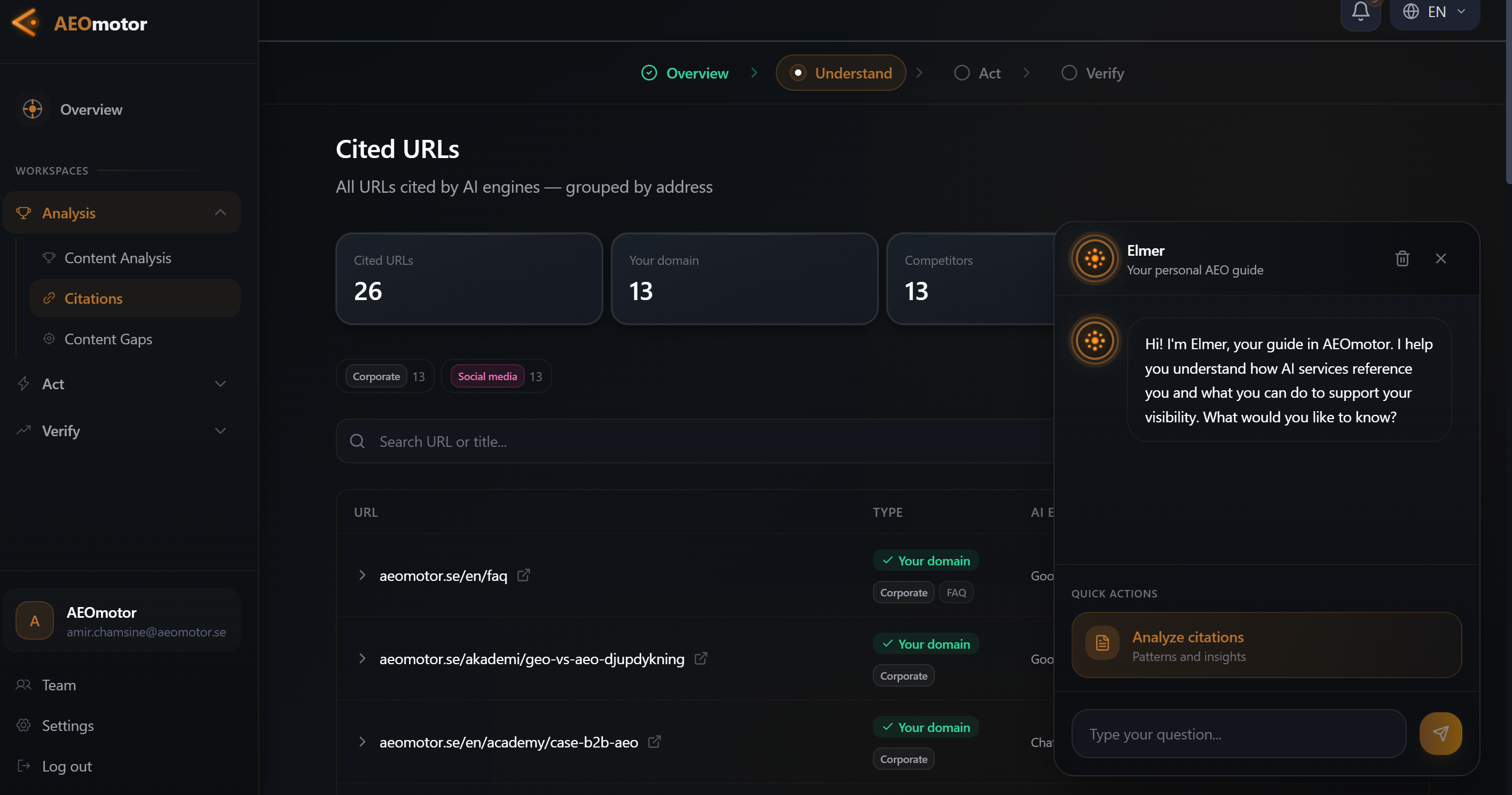Click the search magnifier icon
The width and height of the screenshot is (1512, 795).
[x=357, y=441]
